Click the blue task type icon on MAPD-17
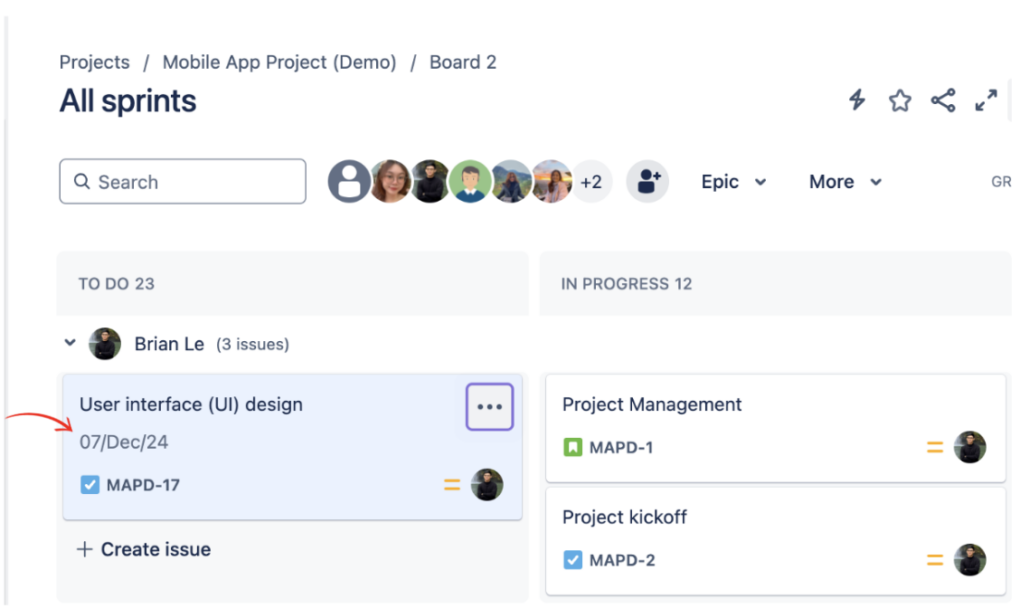This screenshot has height=608, width=1020. (x=90, y=485)
